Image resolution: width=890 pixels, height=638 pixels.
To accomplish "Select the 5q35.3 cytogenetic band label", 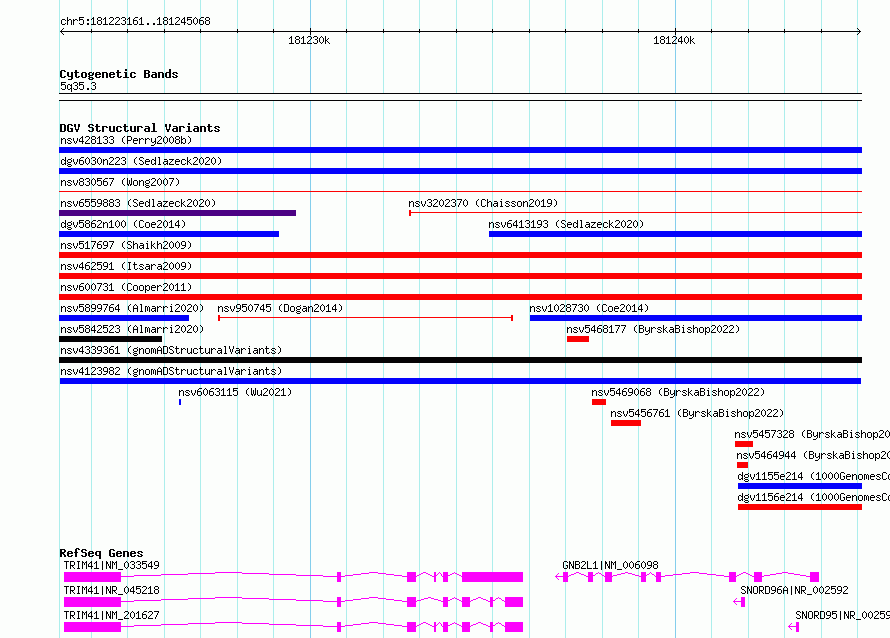I will pos(78,86).
